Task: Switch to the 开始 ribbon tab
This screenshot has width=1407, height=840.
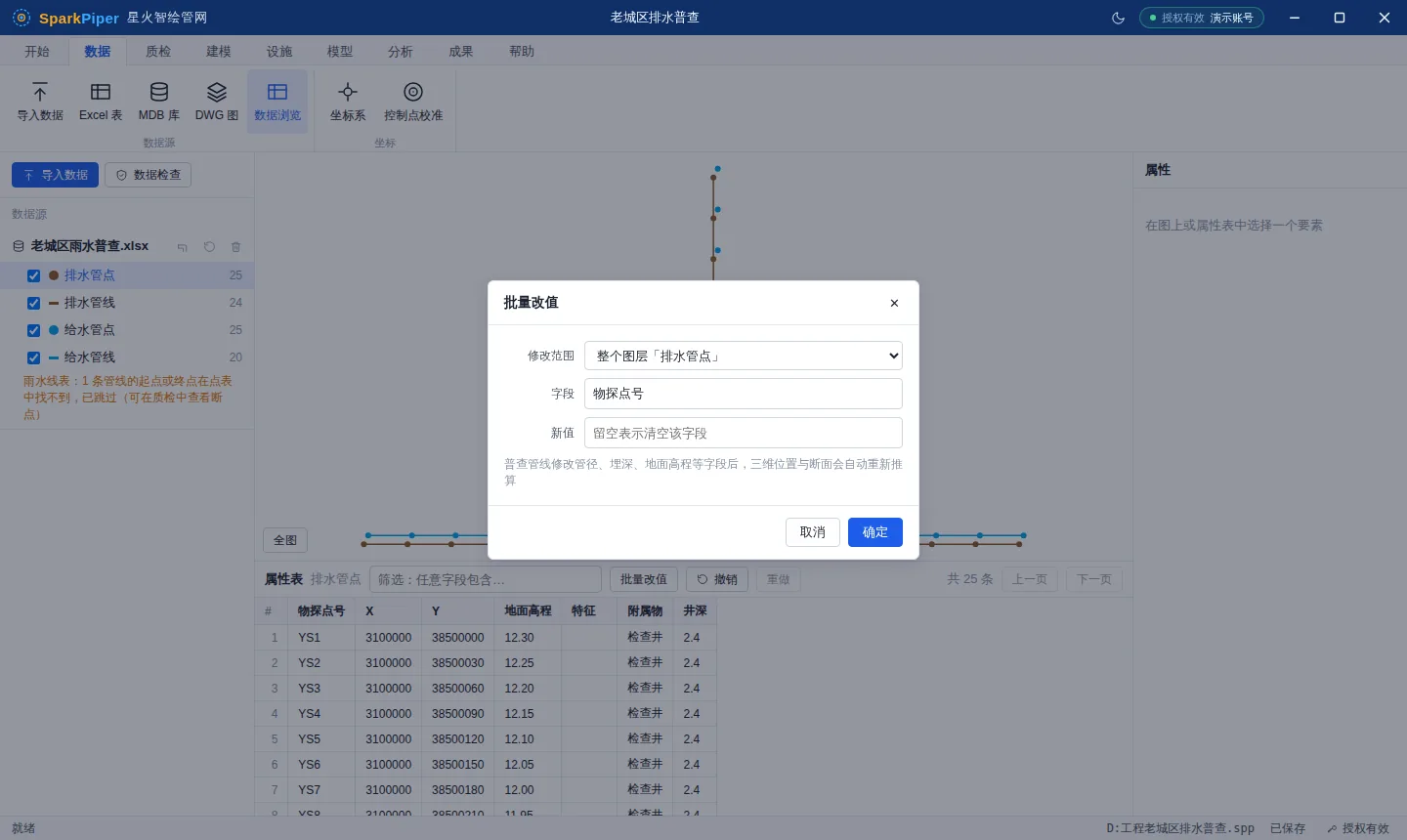Action: 37,52
